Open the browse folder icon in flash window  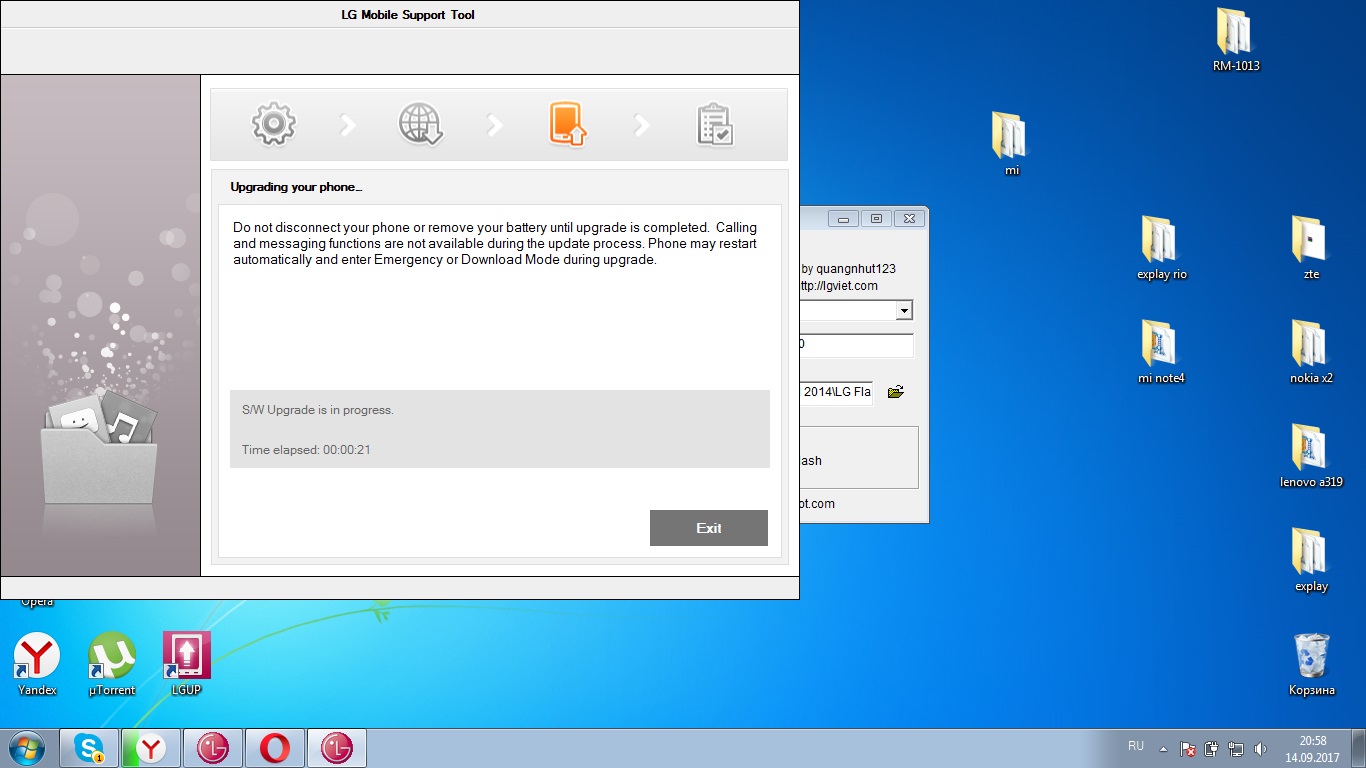point(895,392)
